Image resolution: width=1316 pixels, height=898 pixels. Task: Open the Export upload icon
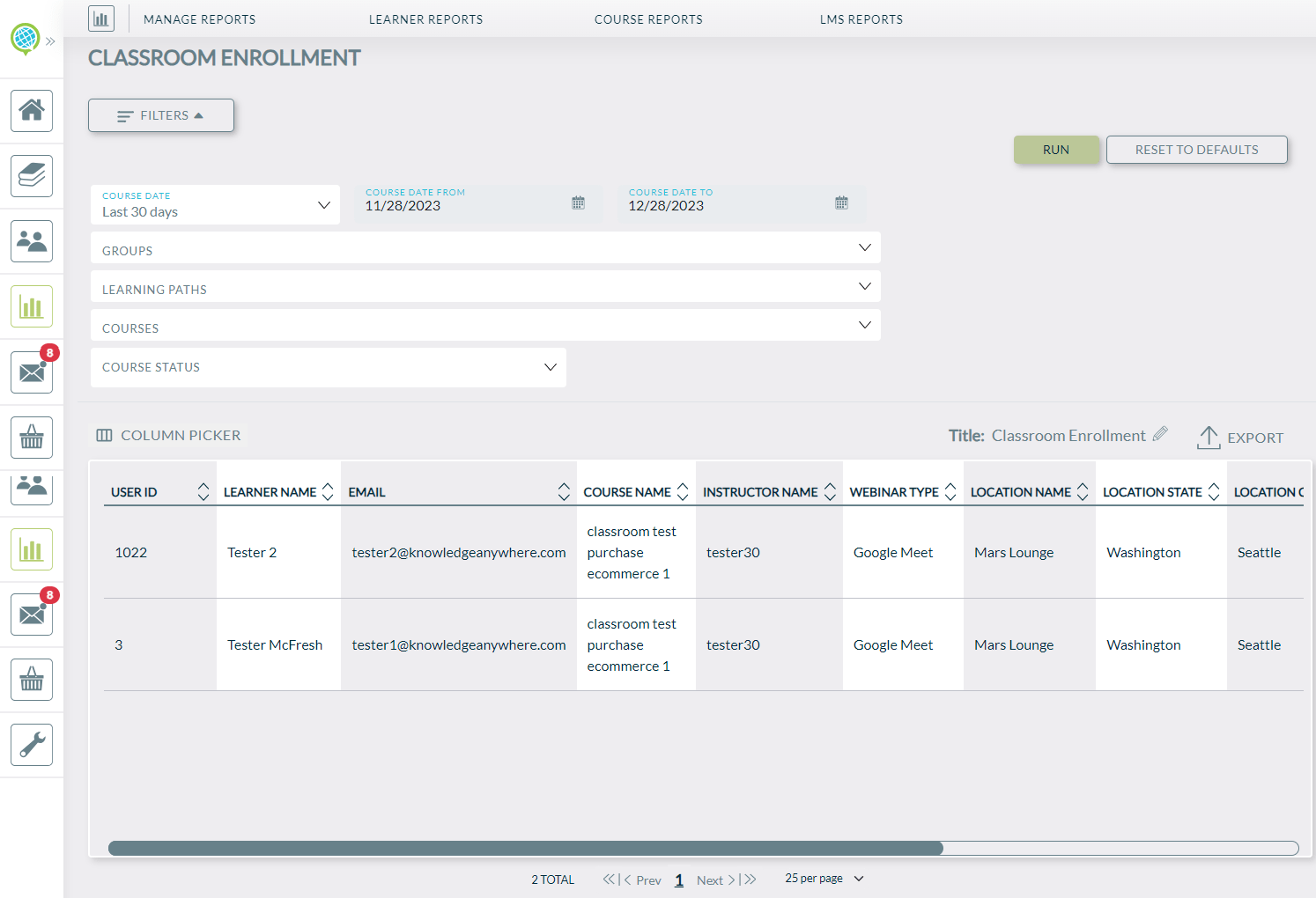point(1209,437)
